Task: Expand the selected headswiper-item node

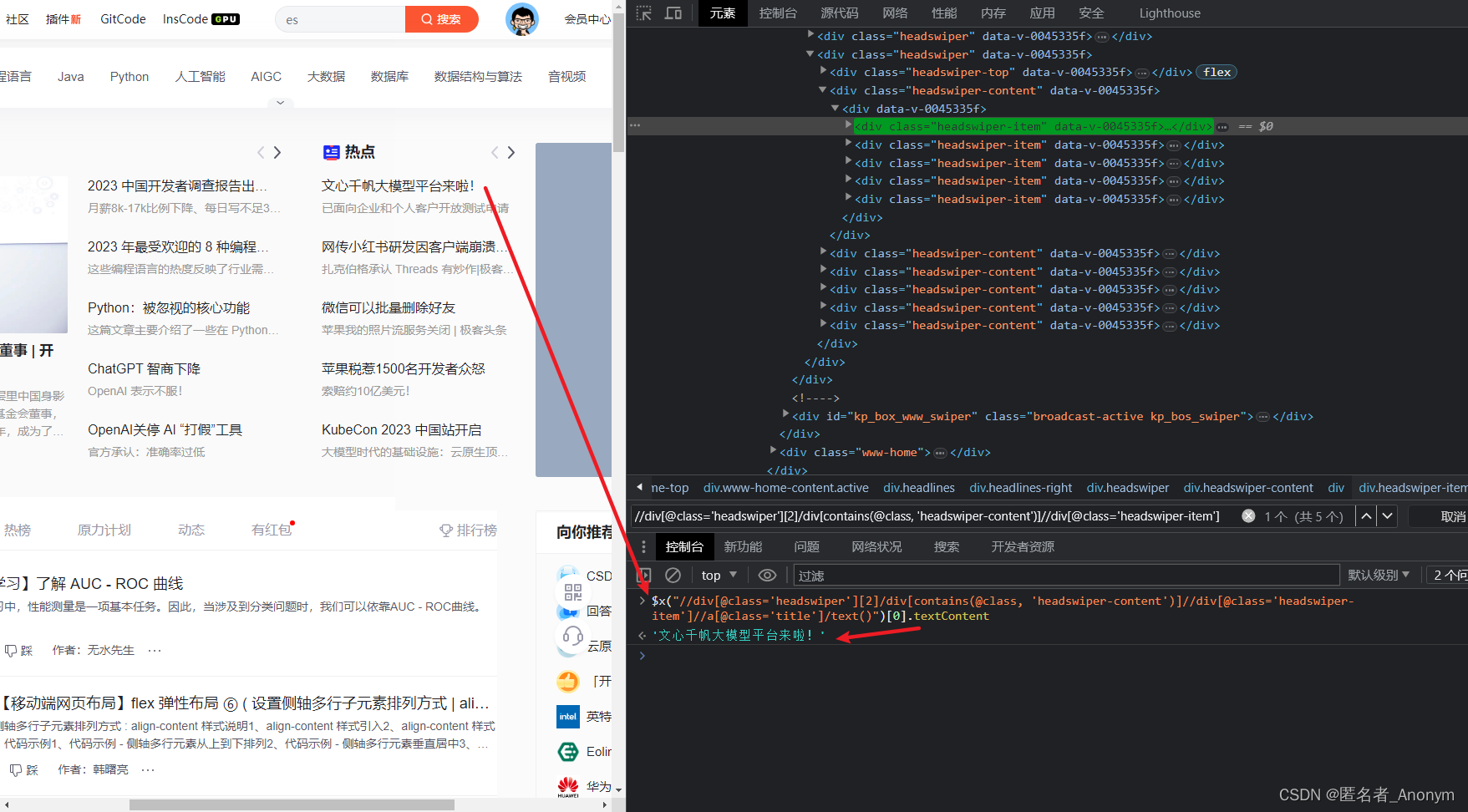Action: coord(848,126)
